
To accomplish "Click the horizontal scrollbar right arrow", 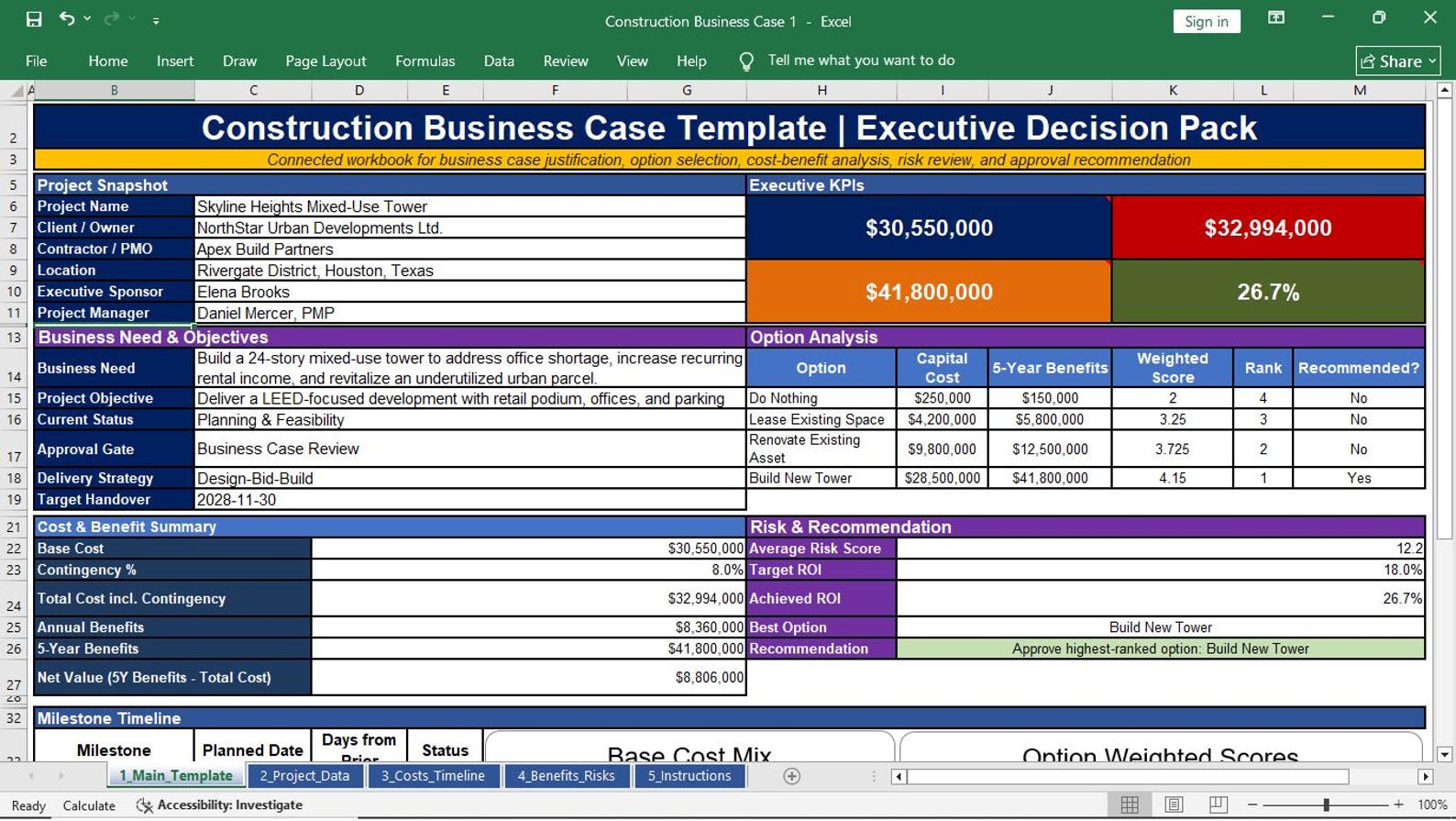I will 1425,777.
